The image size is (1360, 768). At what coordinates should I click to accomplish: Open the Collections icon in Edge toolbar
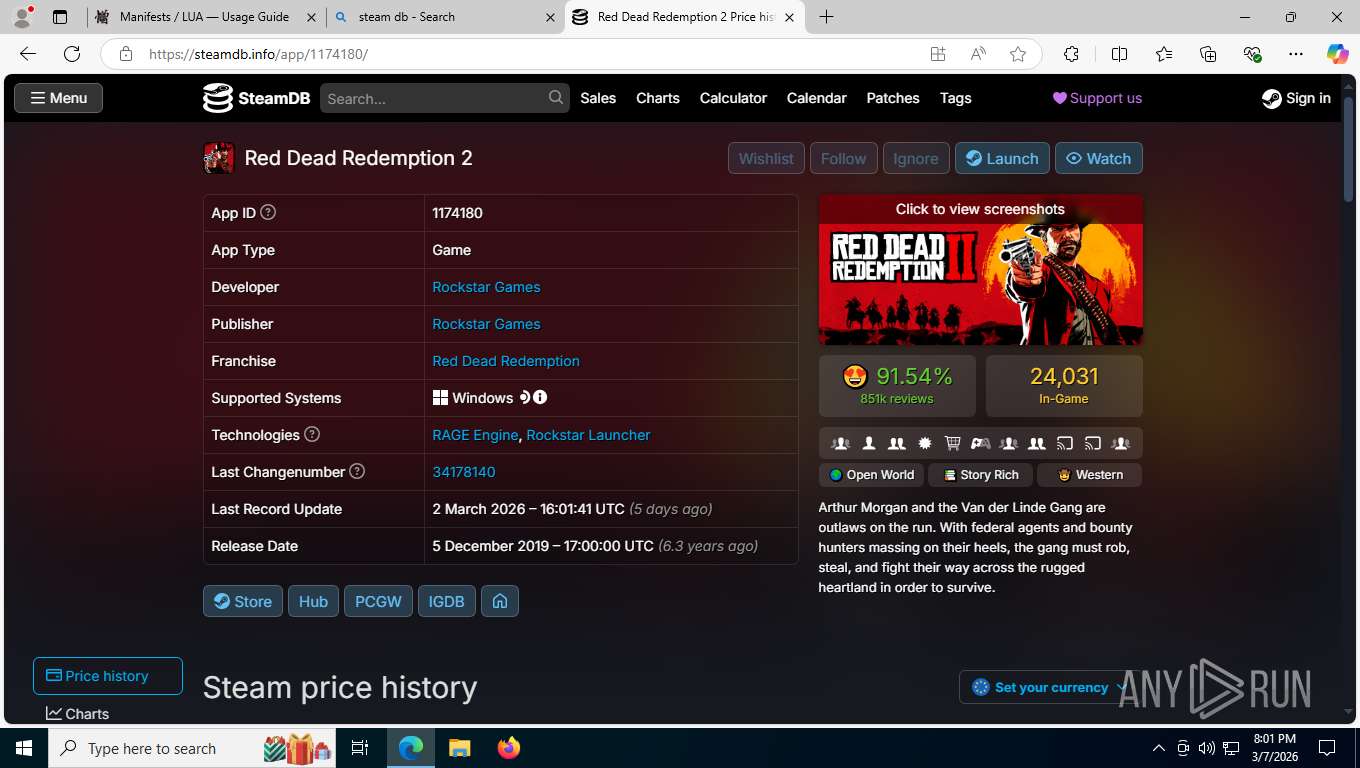(x=1208, y=54)
